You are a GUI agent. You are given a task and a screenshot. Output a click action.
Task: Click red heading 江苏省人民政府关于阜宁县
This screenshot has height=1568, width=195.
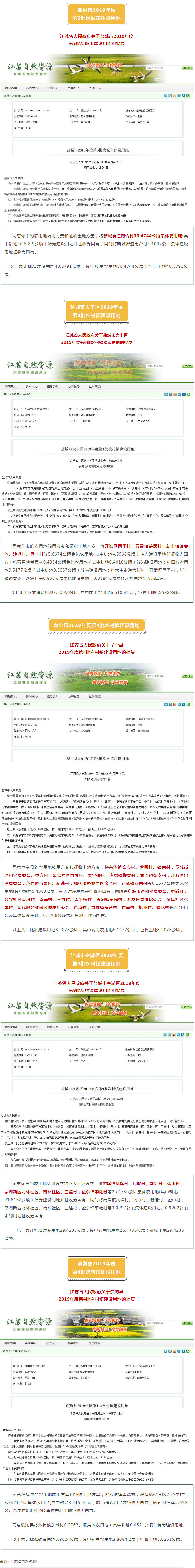click(x=97, y=645)
